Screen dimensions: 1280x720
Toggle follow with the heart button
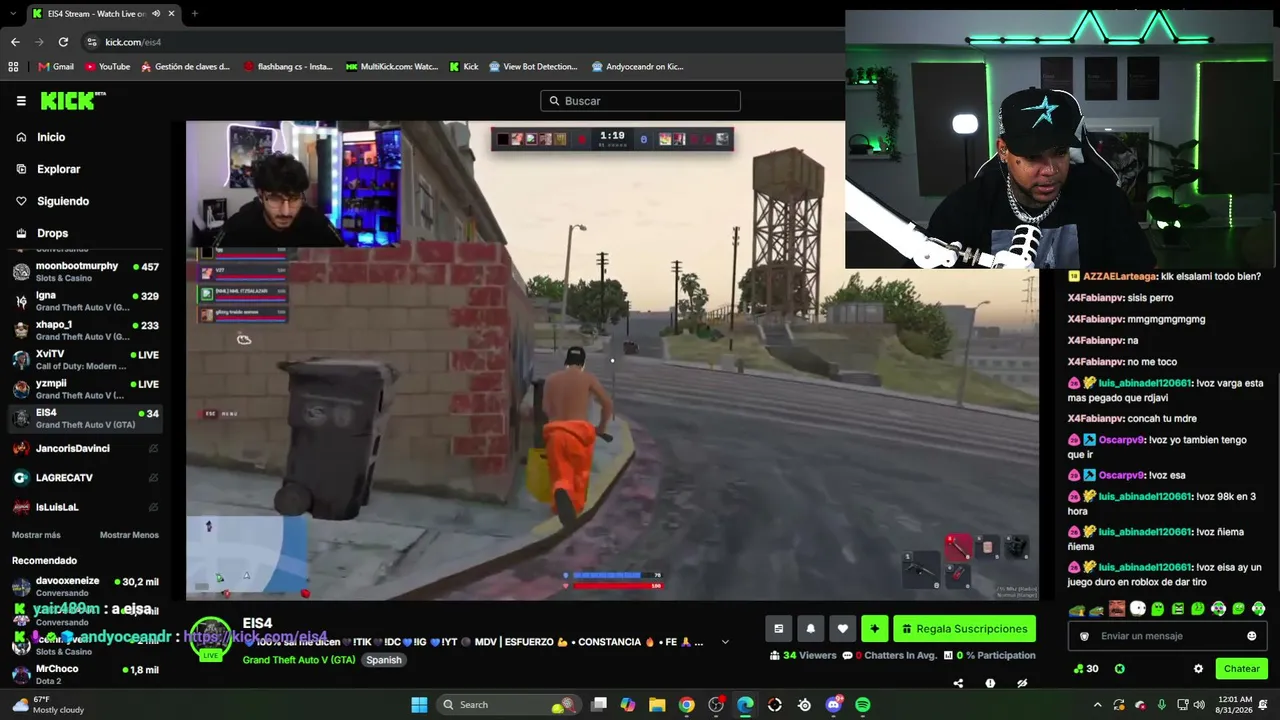(x=843, y=629)
